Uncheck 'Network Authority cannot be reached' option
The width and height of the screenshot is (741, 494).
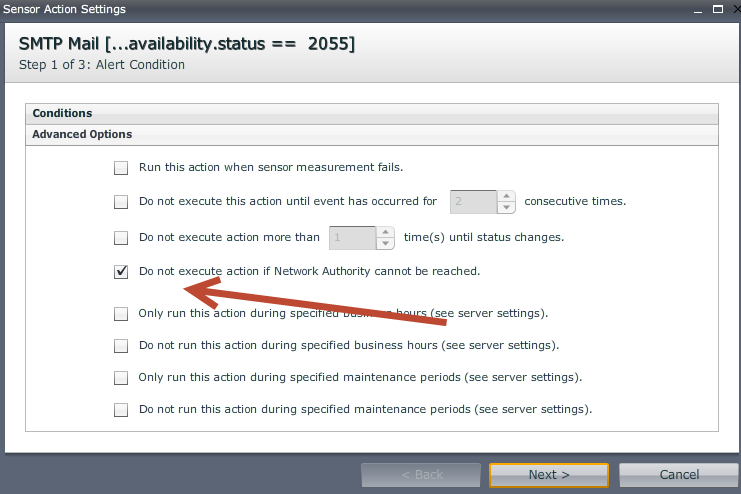[121, 272]
